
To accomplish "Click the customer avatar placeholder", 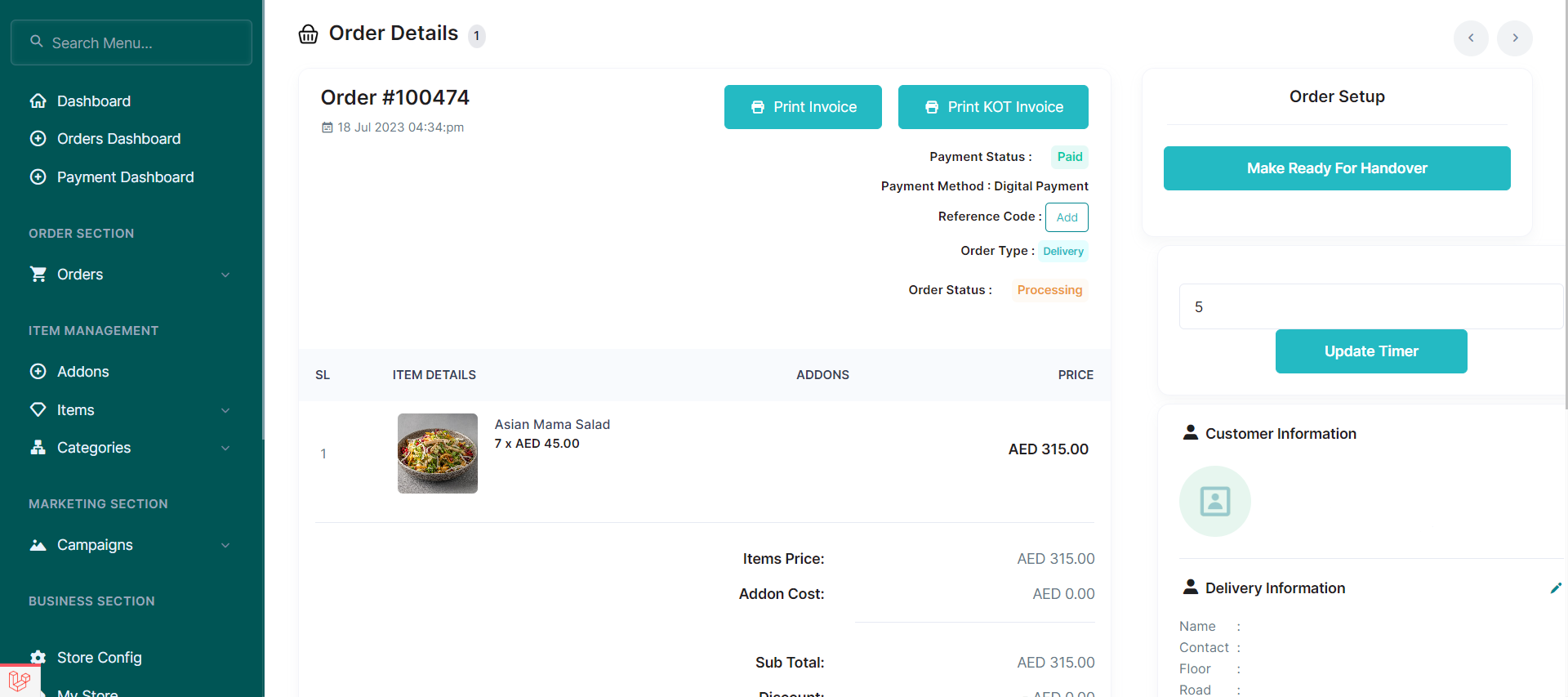I will (1214, 501).
